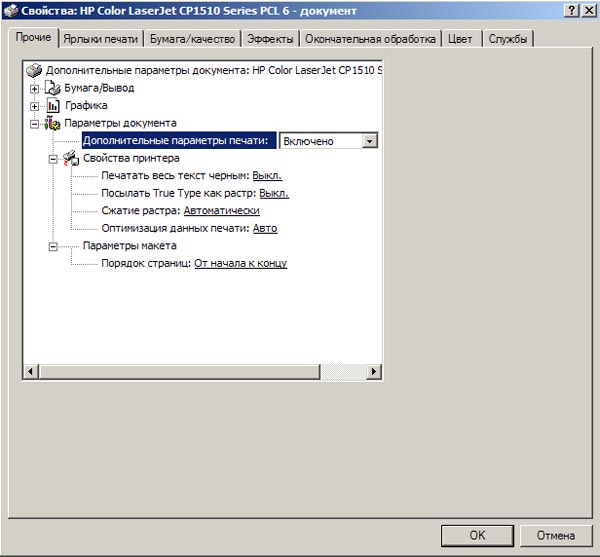The width and height of the screenshot is (600, 557).
Task: Click the Графика chart icon
Action: click(53, 105)
